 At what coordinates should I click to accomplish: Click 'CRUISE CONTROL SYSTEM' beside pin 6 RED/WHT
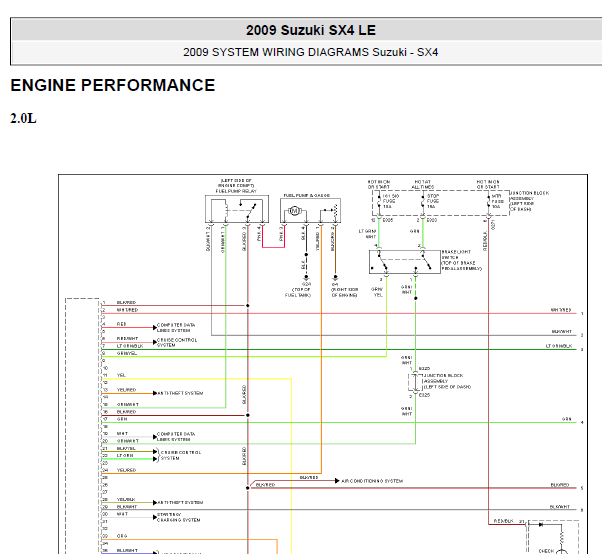click(177, 342)
